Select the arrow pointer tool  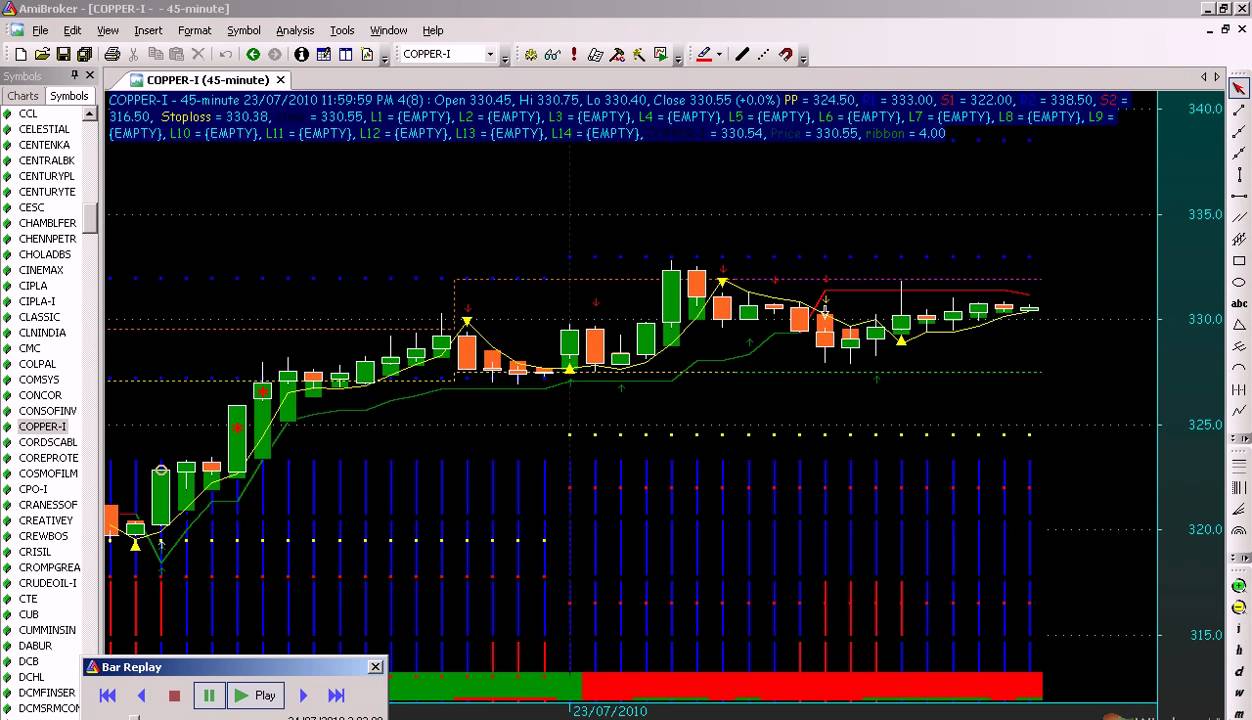1239,88
